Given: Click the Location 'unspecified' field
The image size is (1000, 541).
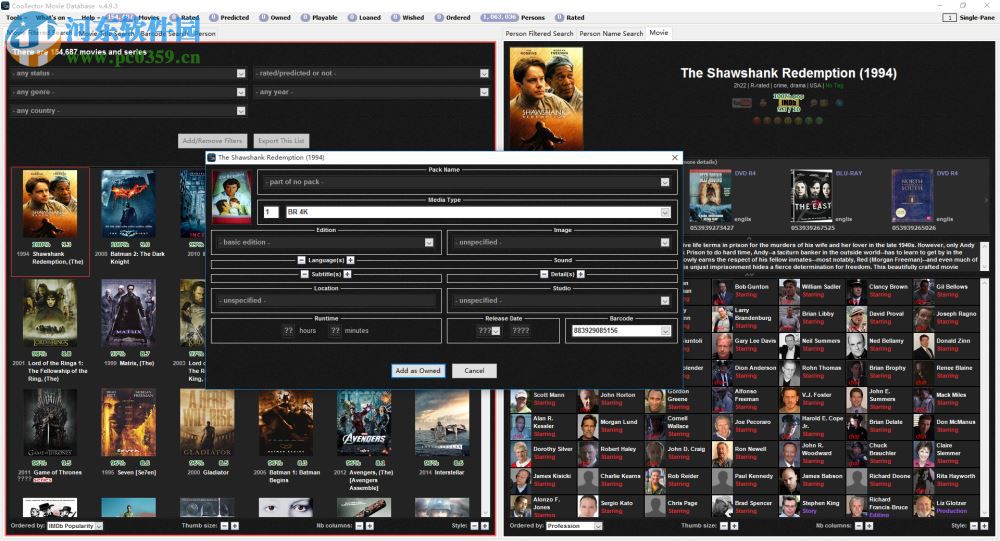Looking at the screenshot, I should click(x=326, y=300).
